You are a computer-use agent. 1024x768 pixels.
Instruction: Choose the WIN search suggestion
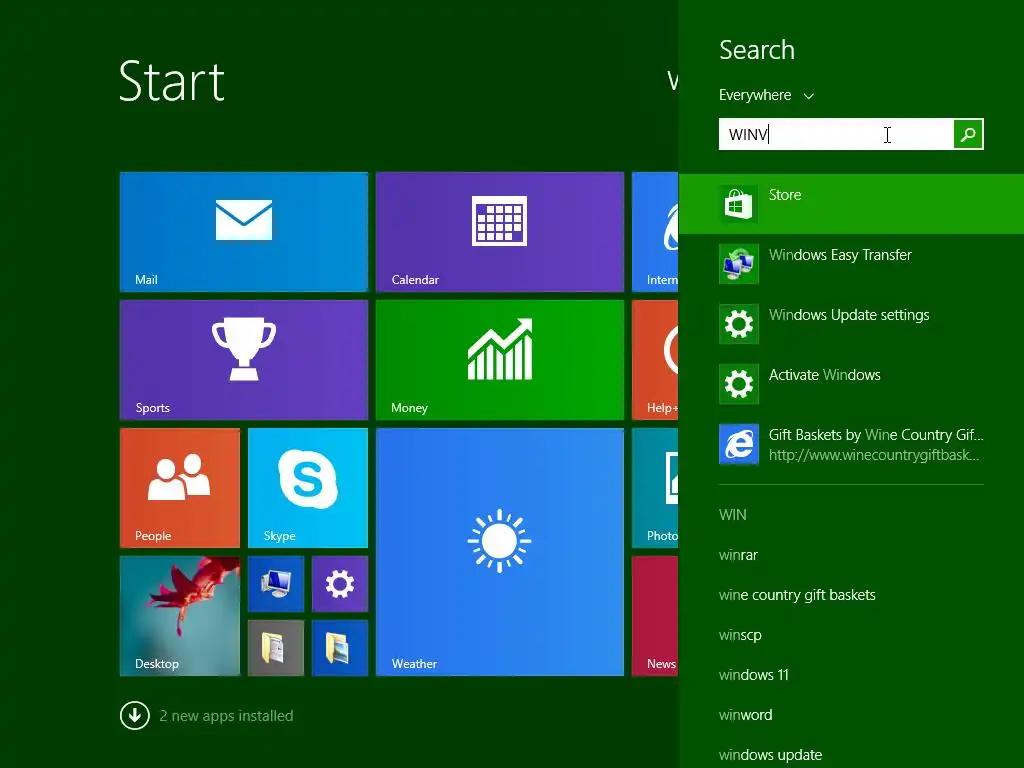732,515
